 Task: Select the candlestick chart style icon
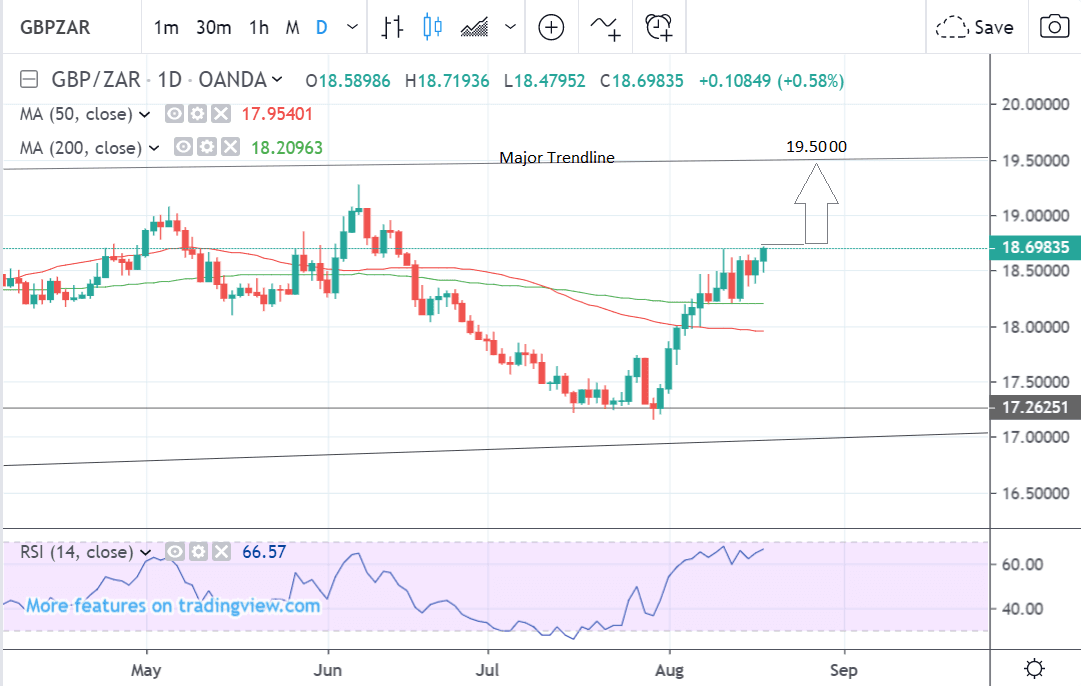(432, 27)
